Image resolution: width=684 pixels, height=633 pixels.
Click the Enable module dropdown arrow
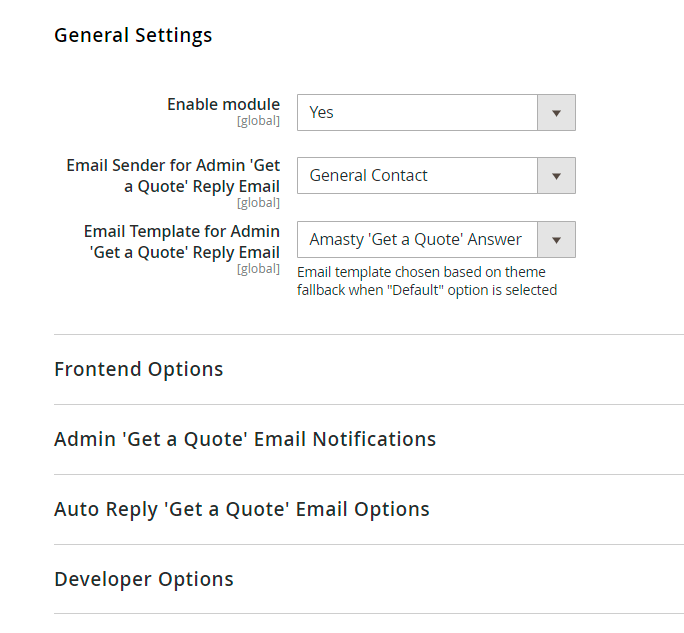[557, 113]
